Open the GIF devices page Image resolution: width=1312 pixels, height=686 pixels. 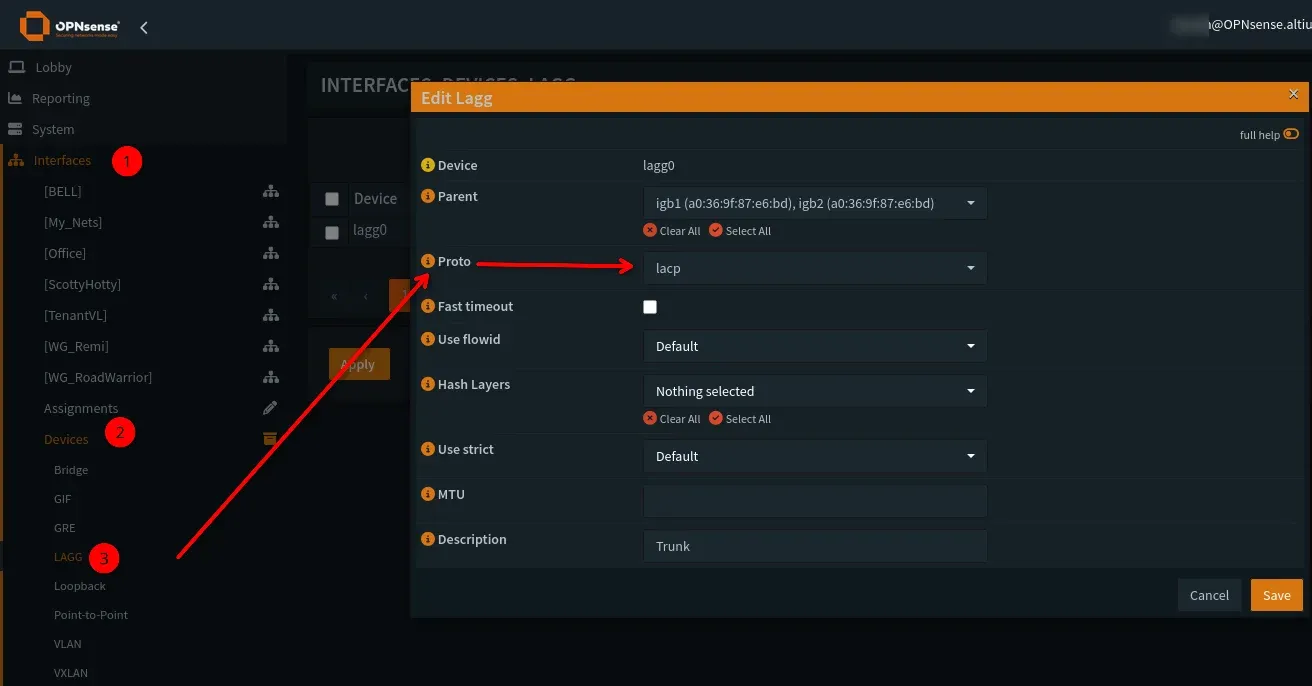click(x=62, y=498)
